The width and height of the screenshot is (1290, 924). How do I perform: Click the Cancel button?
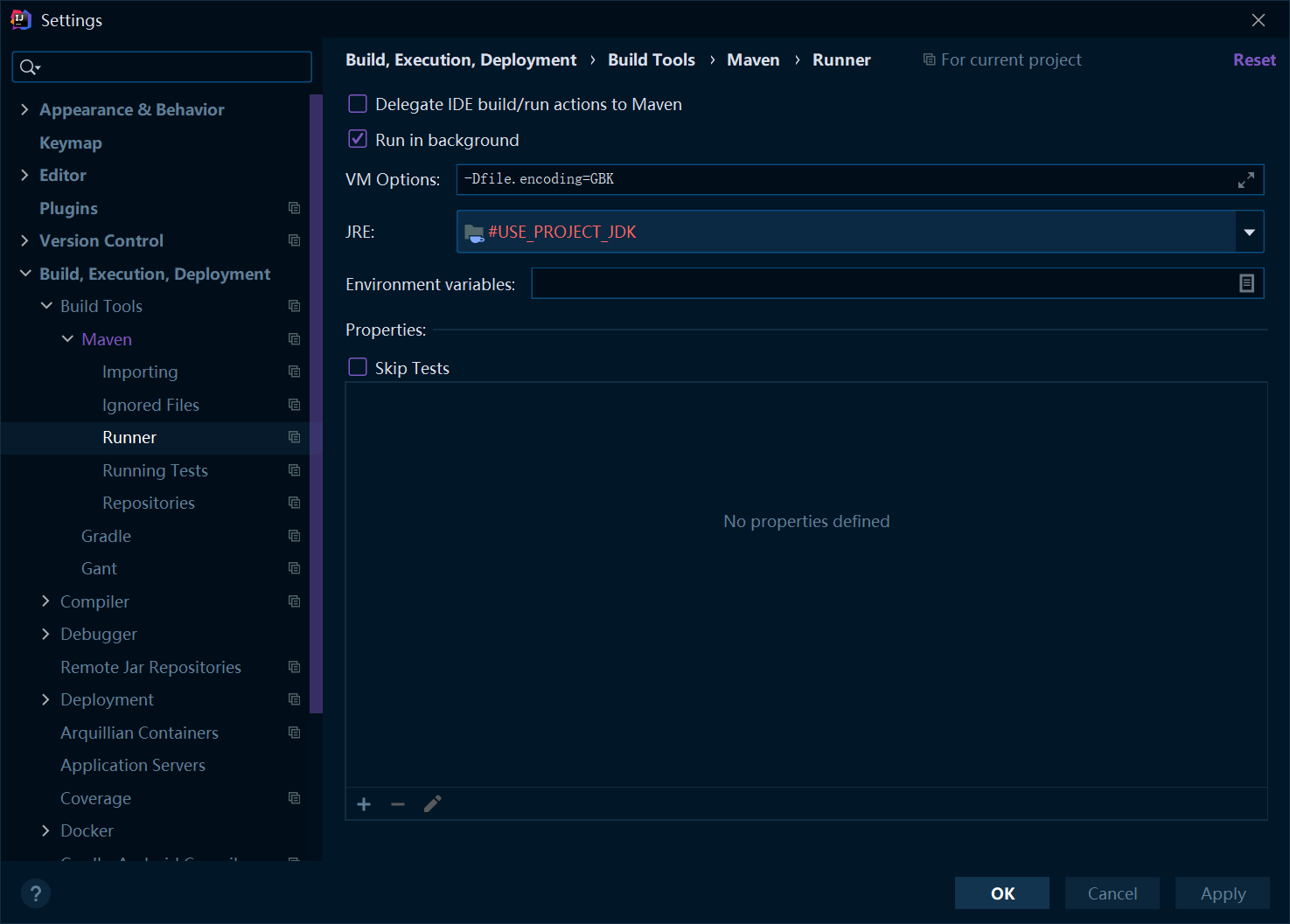point(1112,893)
